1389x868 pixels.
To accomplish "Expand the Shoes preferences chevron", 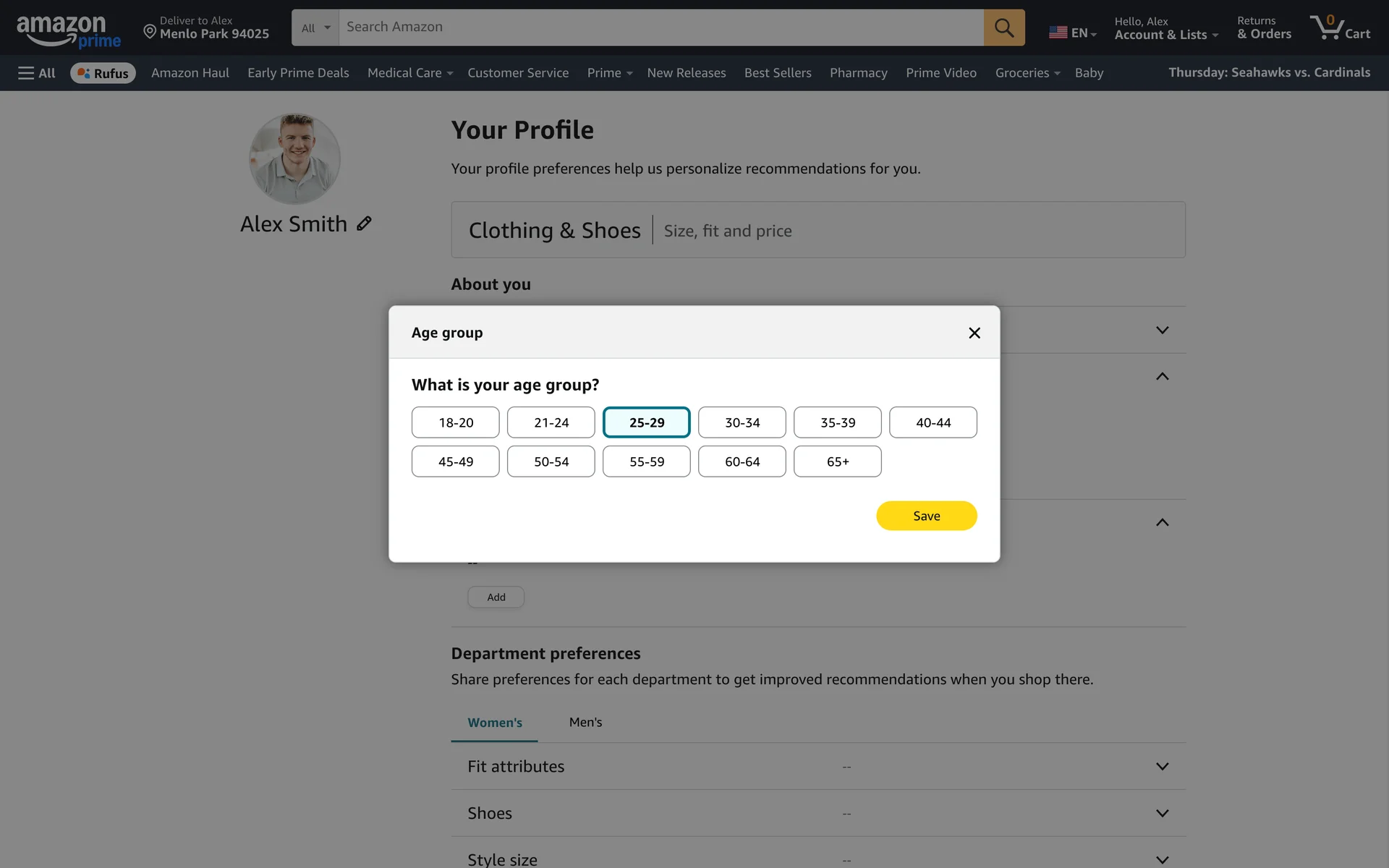I will 1162,813.
